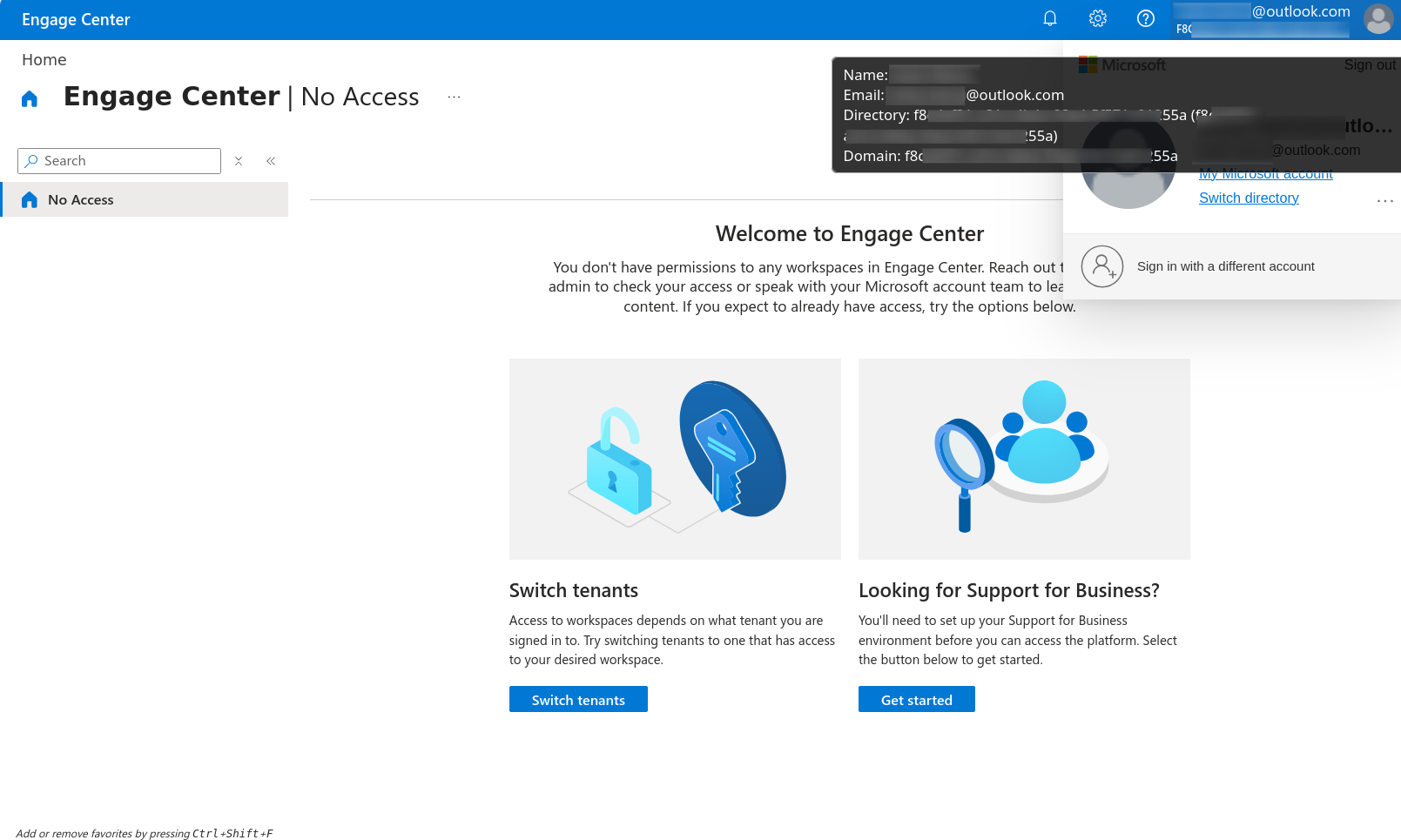The image size is (1401, 840).
Task: Click the Looking for Support for Business heading
Action: tap(1009, 590)
